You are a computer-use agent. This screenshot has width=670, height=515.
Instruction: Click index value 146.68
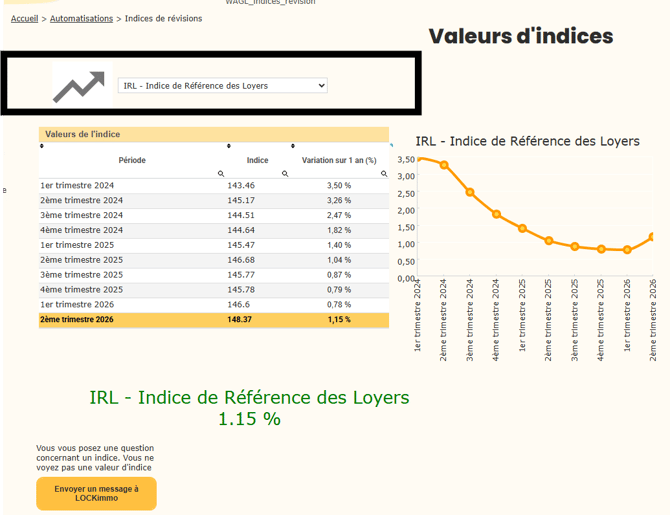[x=241, y=260]
